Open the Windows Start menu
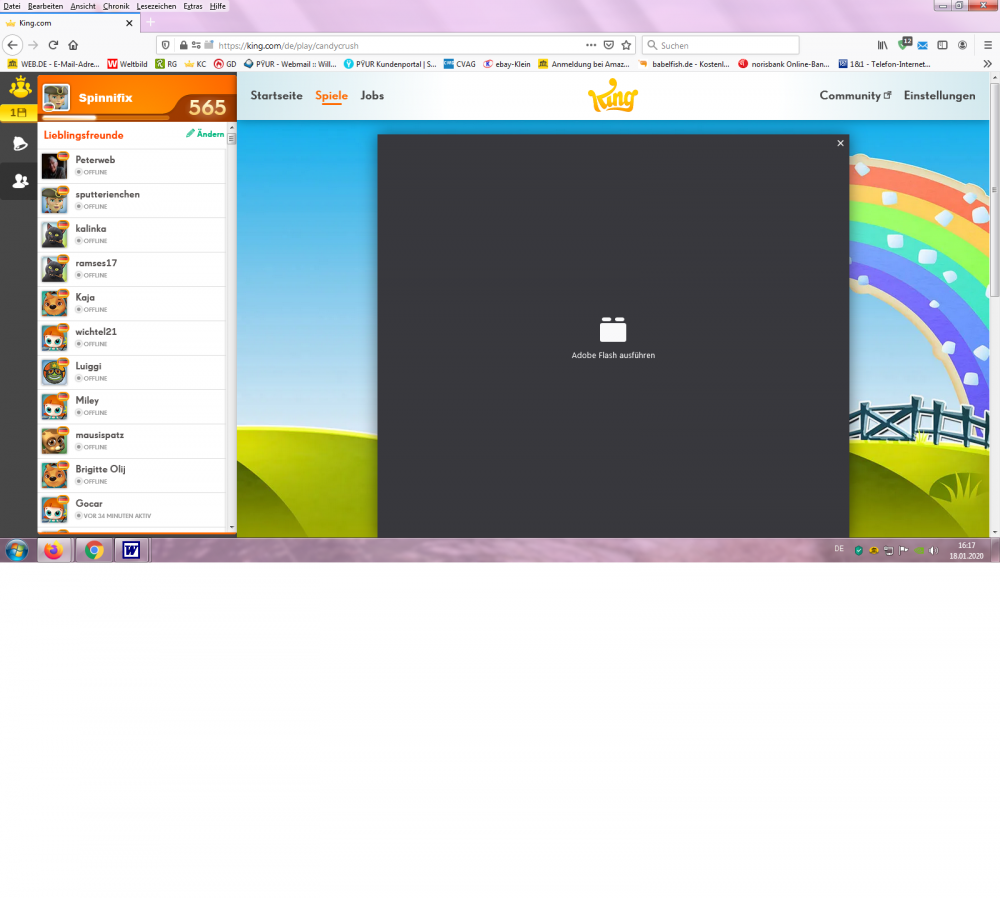The height and width of the screenshot is (898, 1000). 17,550
